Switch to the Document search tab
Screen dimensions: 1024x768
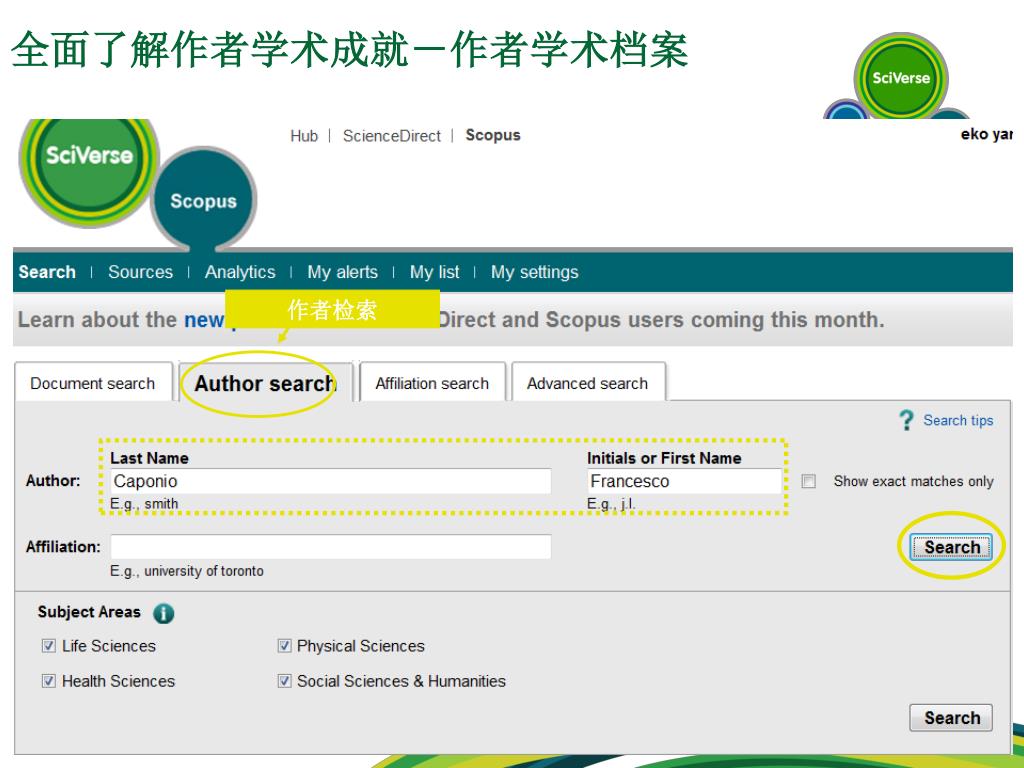click(93, 383)
